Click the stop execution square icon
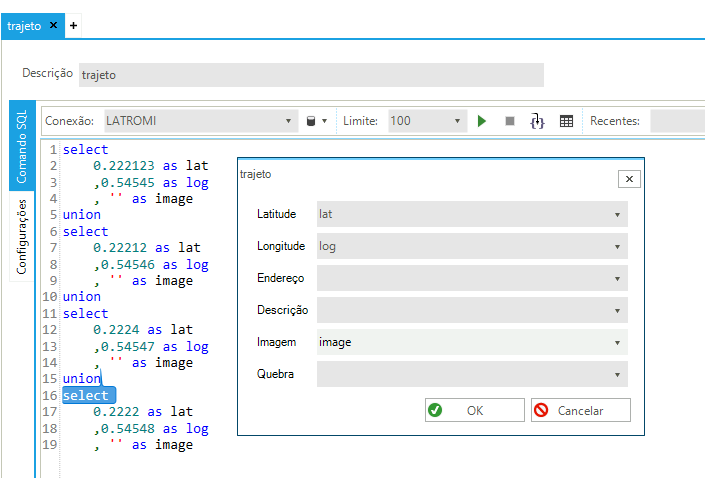 (509, 121)
